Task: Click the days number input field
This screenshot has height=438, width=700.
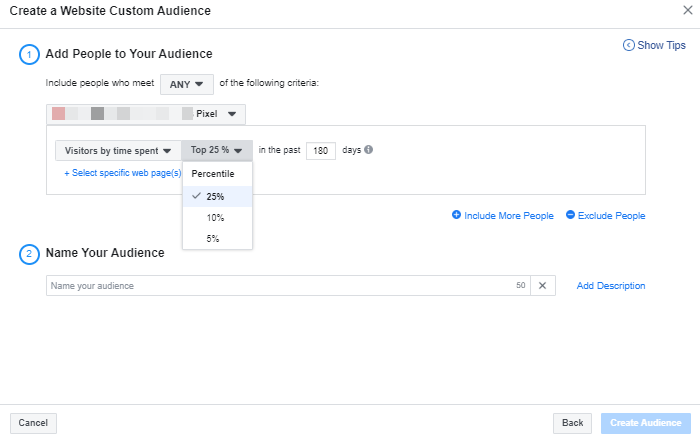Action: click(x=320, y=150)
